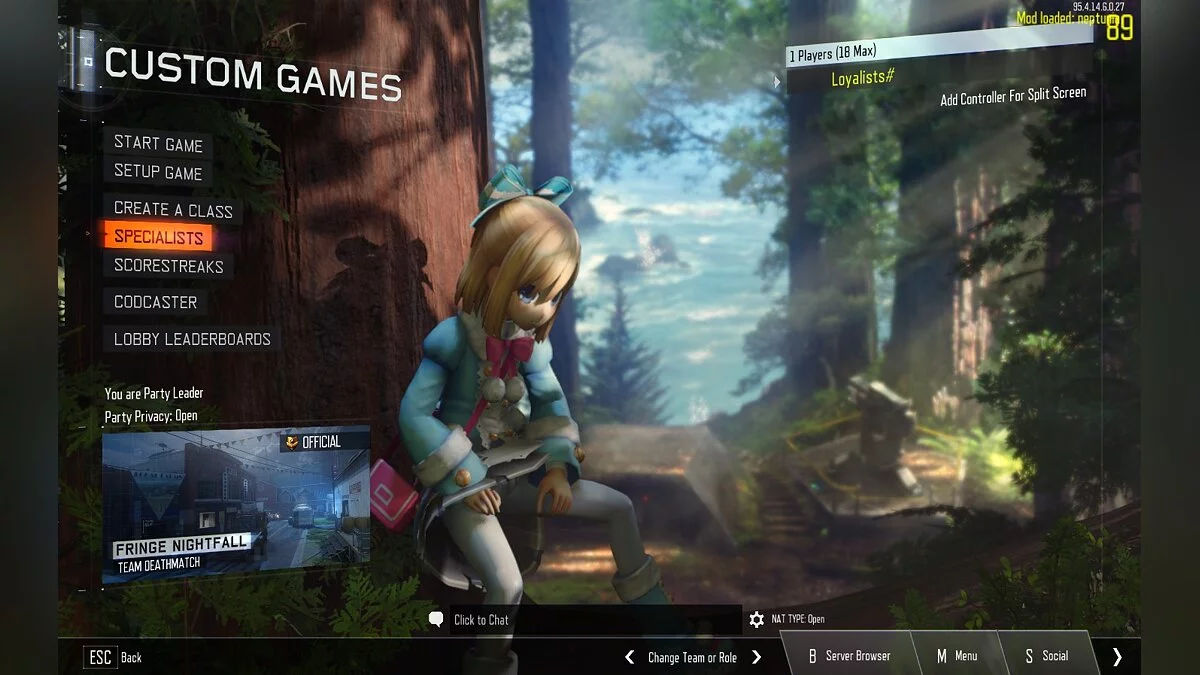Select the Fringe Nightfall map thumbnail
This screenshot has width=1200, height=675.
236,504
